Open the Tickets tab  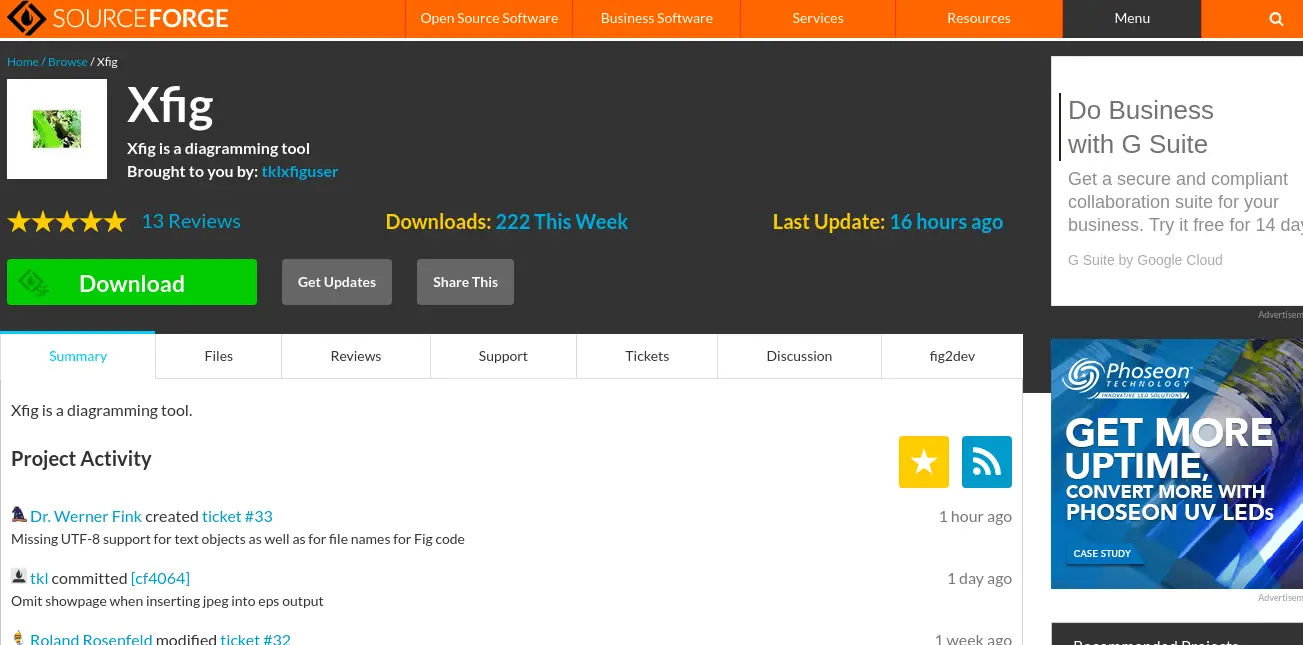[646, 356]
